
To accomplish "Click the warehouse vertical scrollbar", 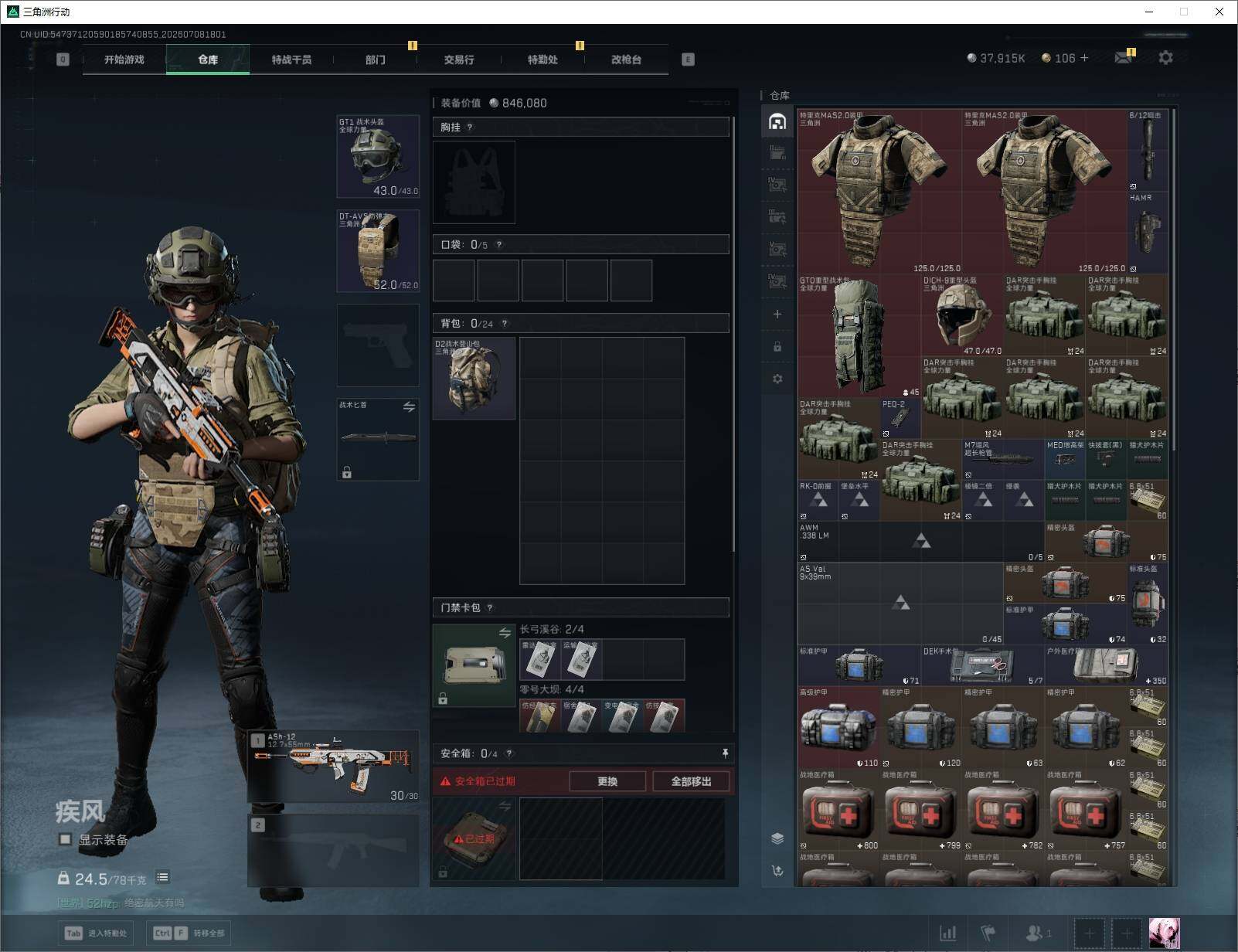I will pos(1174,278).
